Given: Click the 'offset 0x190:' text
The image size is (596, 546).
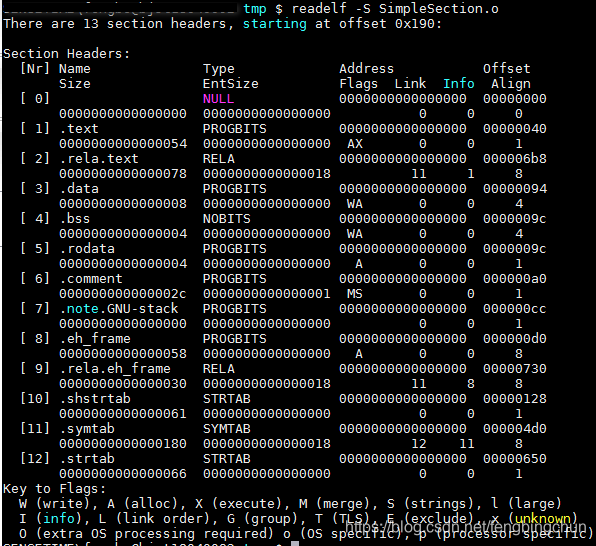Looking at the screenshot, I should click(391, 24).
